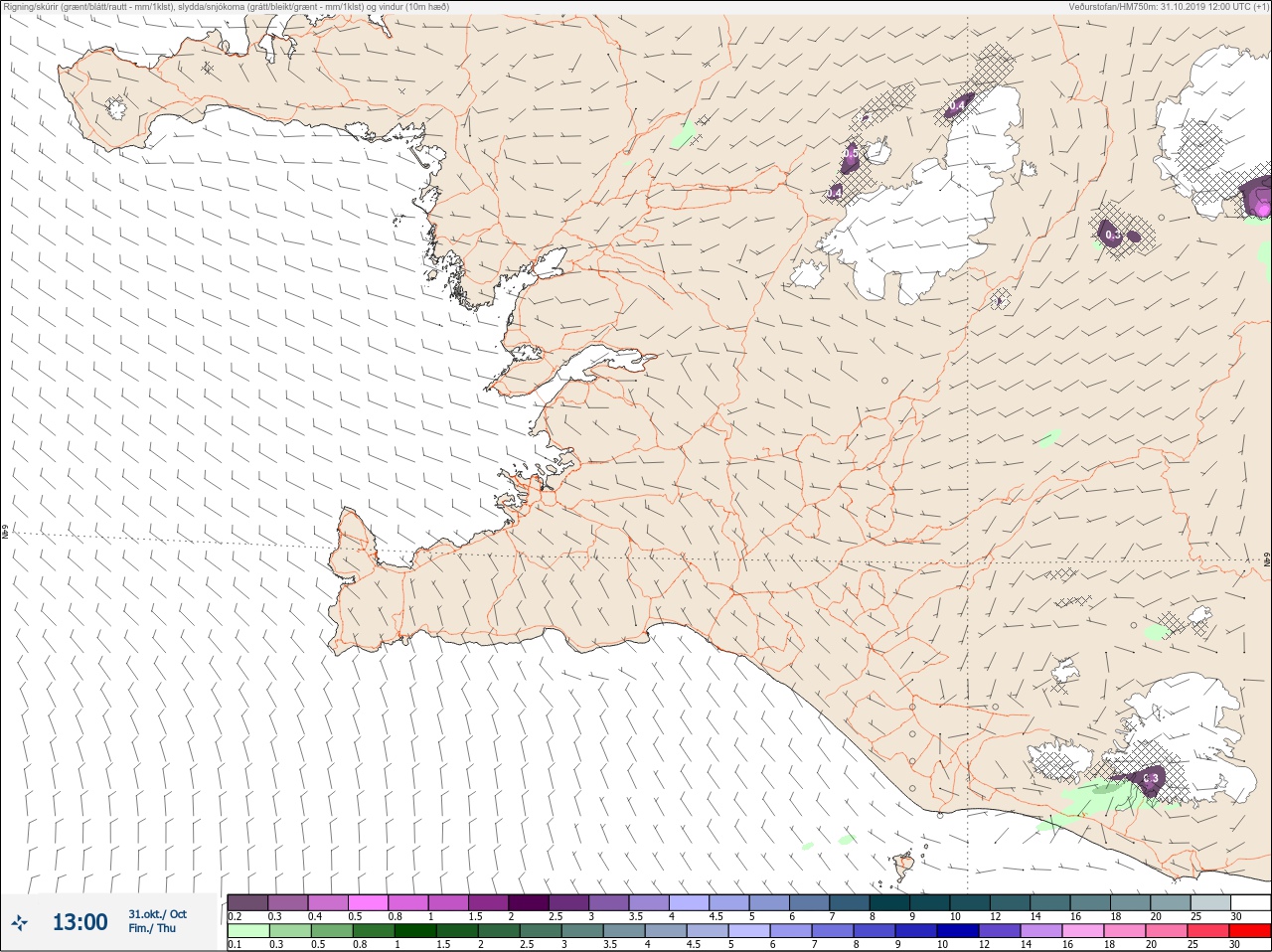The image size is (1272, 952).
Task: Pick the red end swatch of lower legend
Action: pyautogui.click(x=1250, y=931)
